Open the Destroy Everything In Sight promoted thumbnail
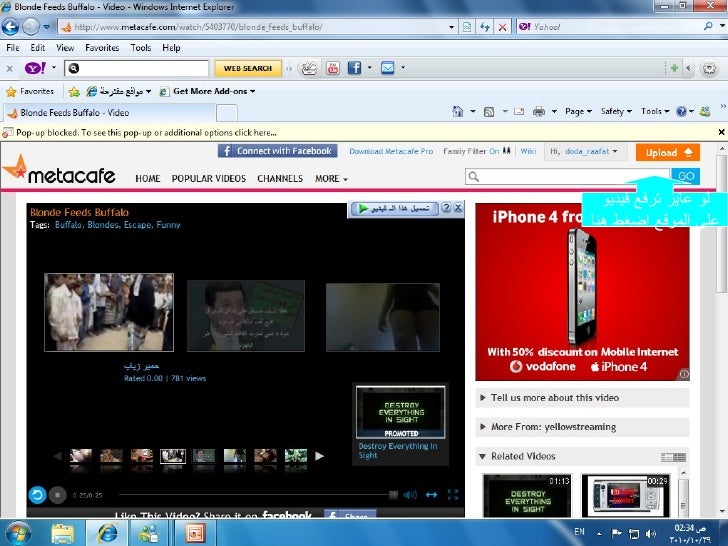 point(401,412)
